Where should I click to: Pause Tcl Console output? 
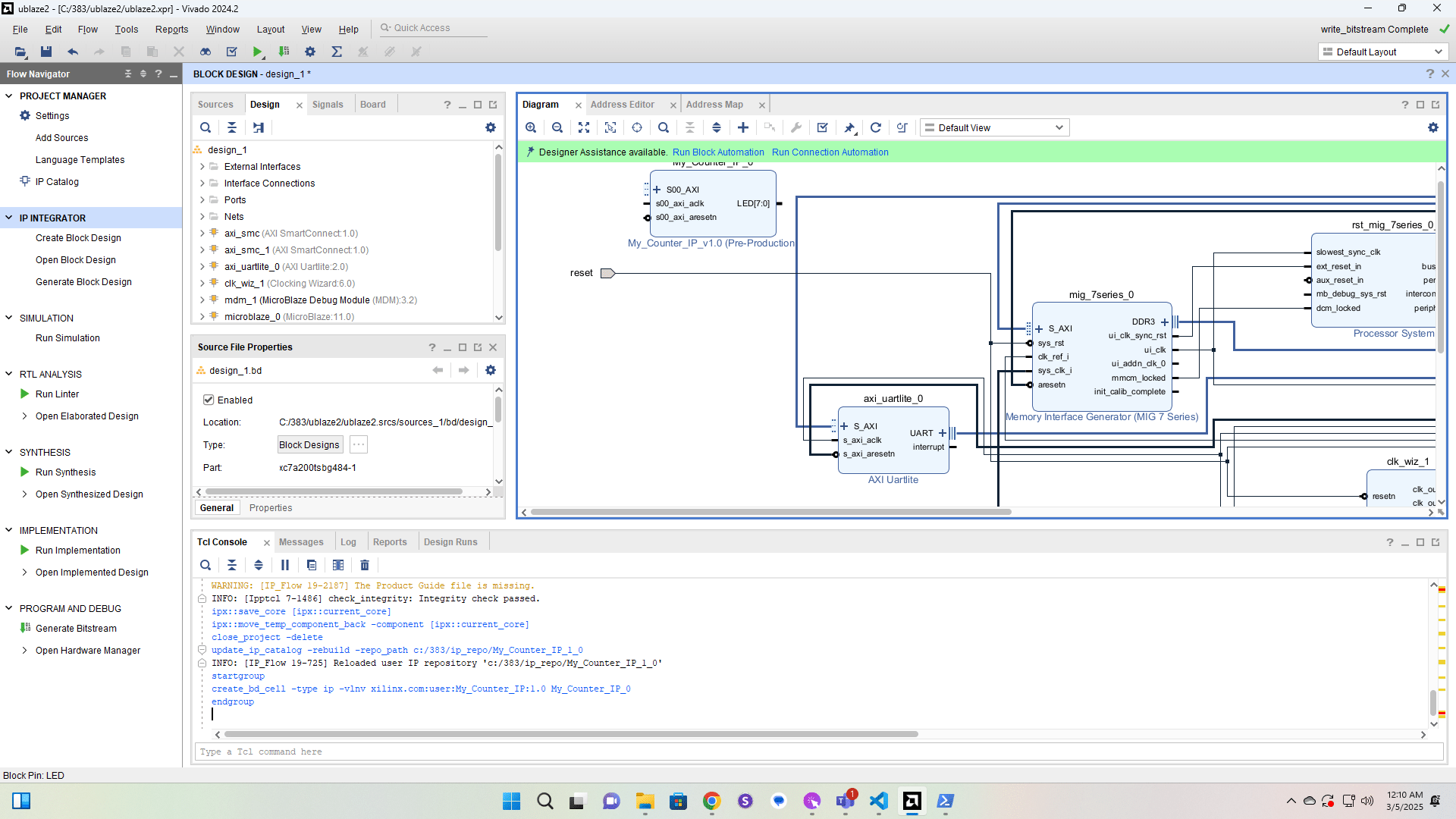click(285, 565)
